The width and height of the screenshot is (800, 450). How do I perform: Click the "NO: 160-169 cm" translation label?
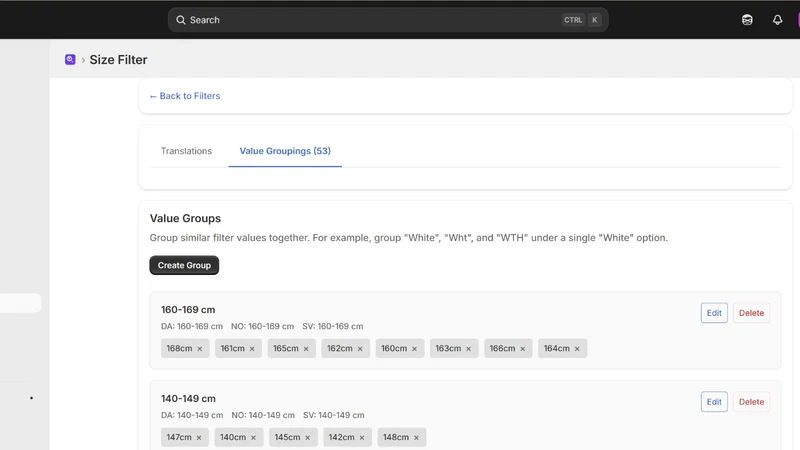coord(262,326)
